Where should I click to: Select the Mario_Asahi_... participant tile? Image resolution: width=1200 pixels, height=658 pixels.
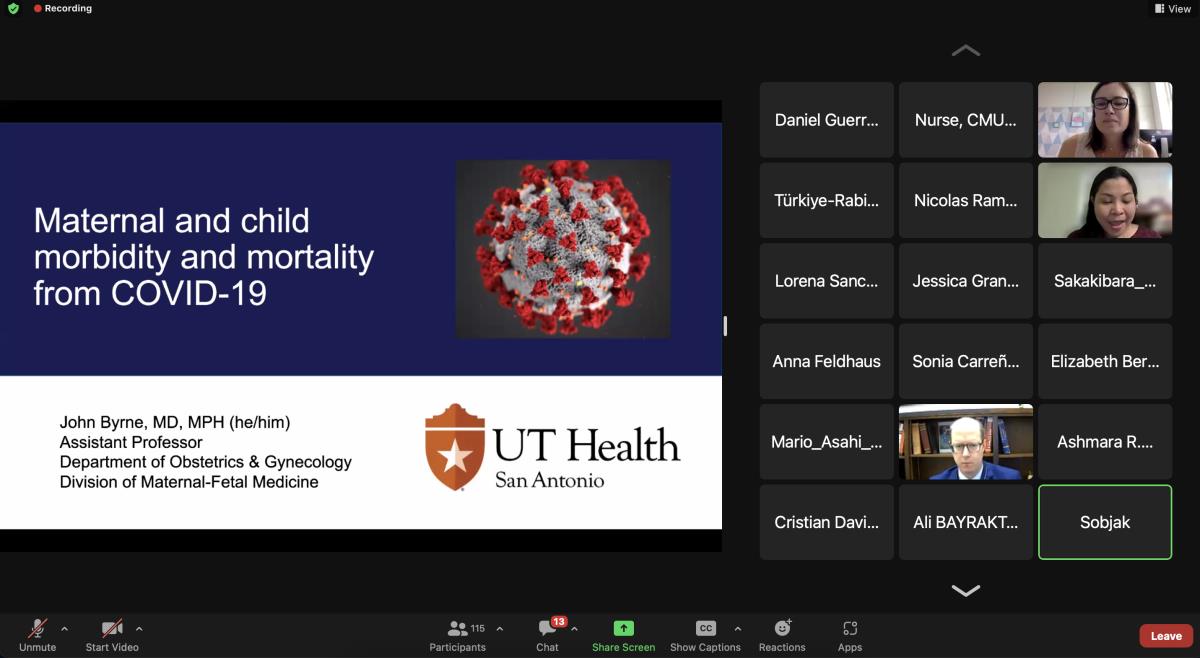point(827,442)
